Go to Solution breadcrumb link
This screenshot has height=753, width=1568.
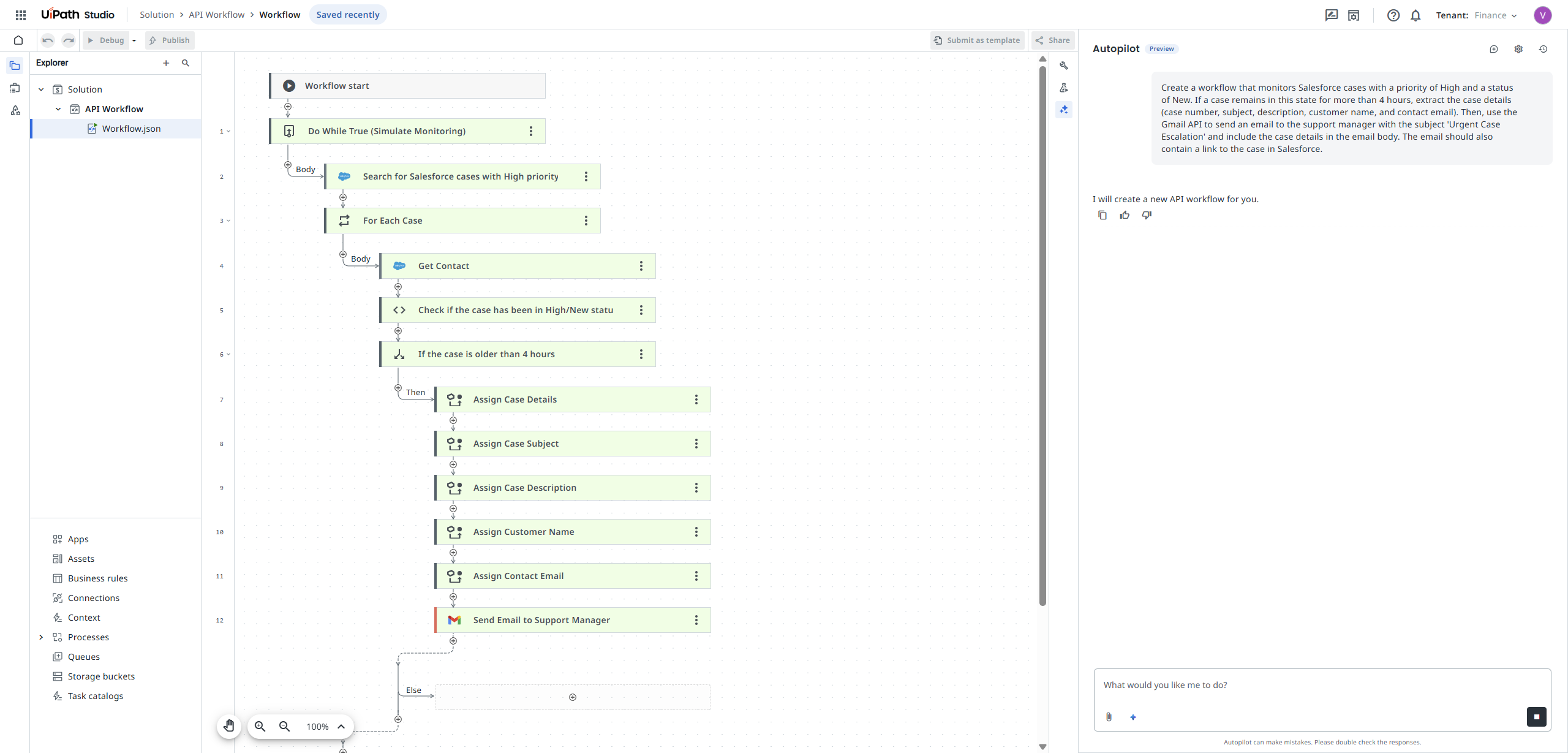coord(157,15)
